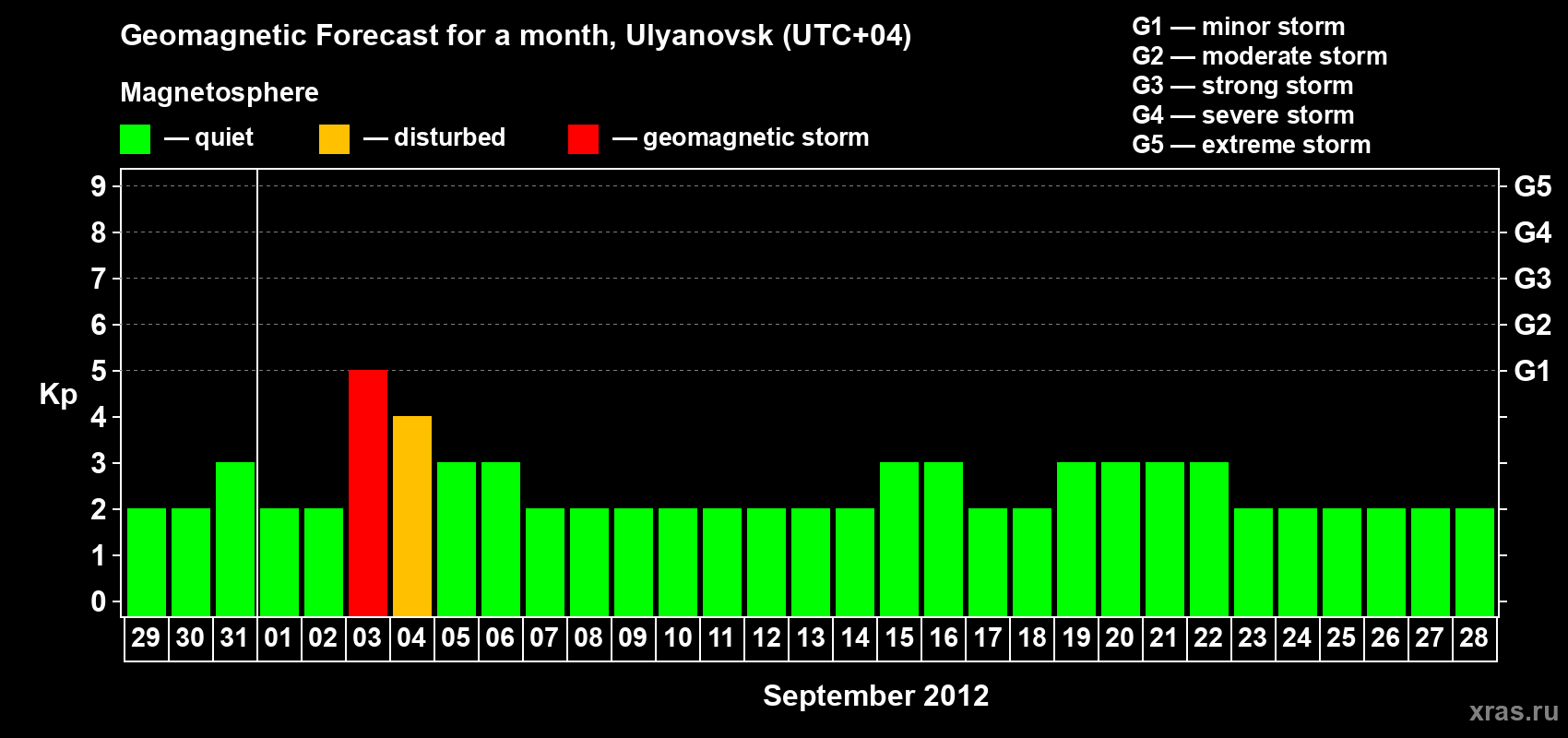Click 'G2 — moderate storm' legend text
This screenshot has height=738, width=1568.
point(1260,56)
